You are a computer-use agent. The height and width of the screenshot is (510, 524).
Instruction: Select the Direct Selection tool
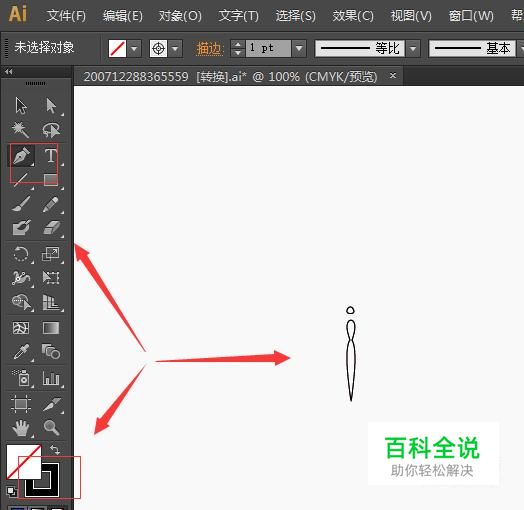[51, 106]
